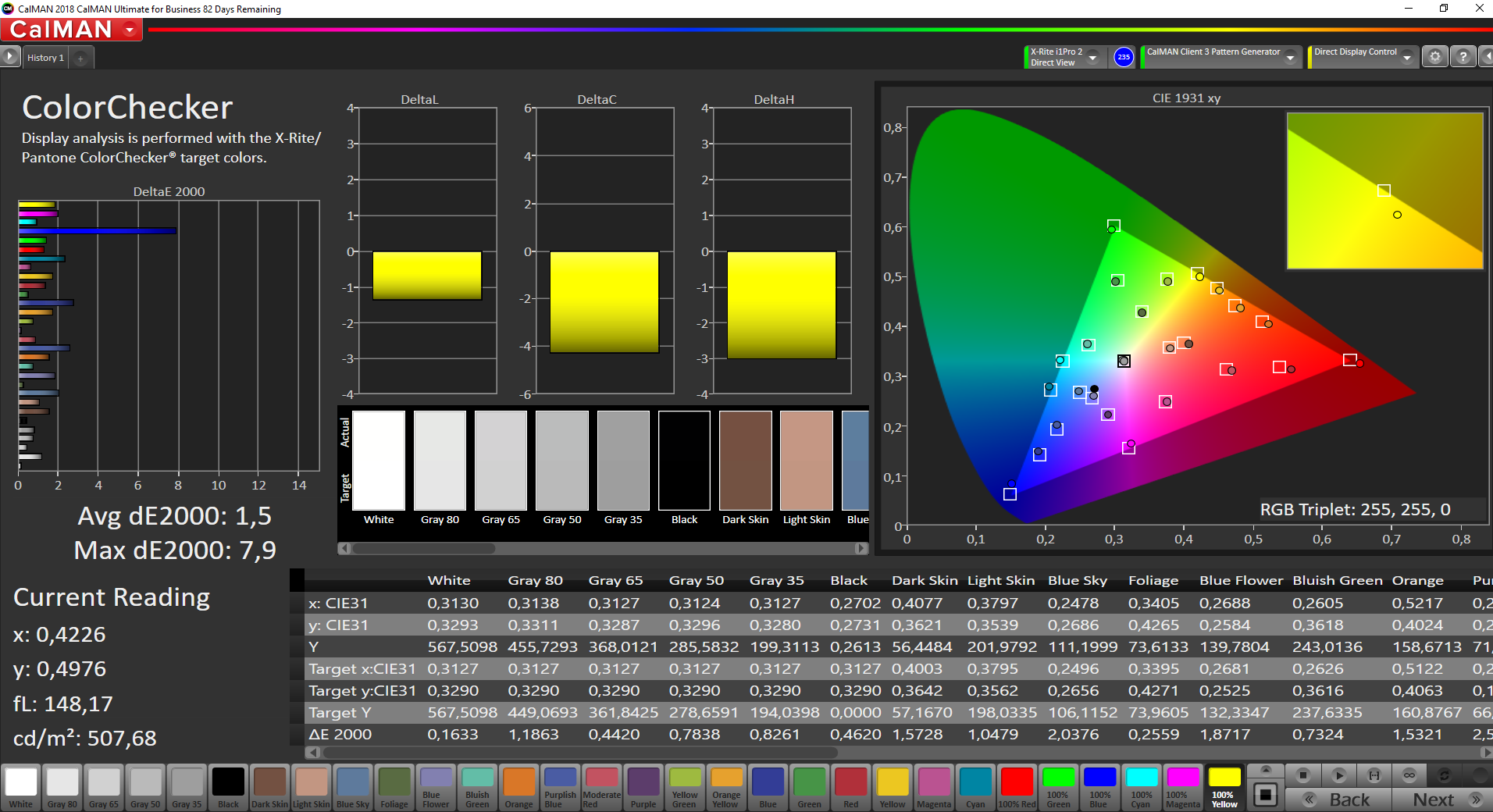Select the Gray 35 patch button
Image resolution: width=1493 pixels, height=812 pixels.
tap(187, 787)
